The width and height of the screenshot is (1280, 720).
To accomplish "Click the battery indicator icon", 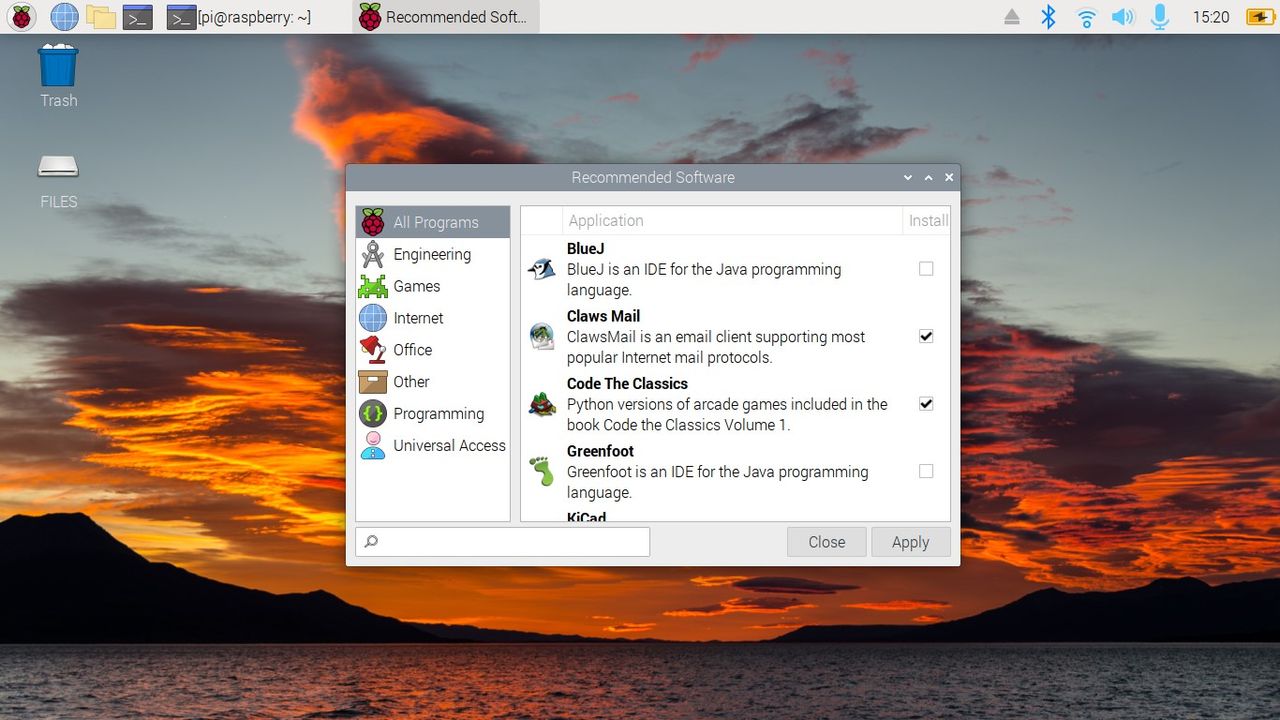I will coord(1259,17).
